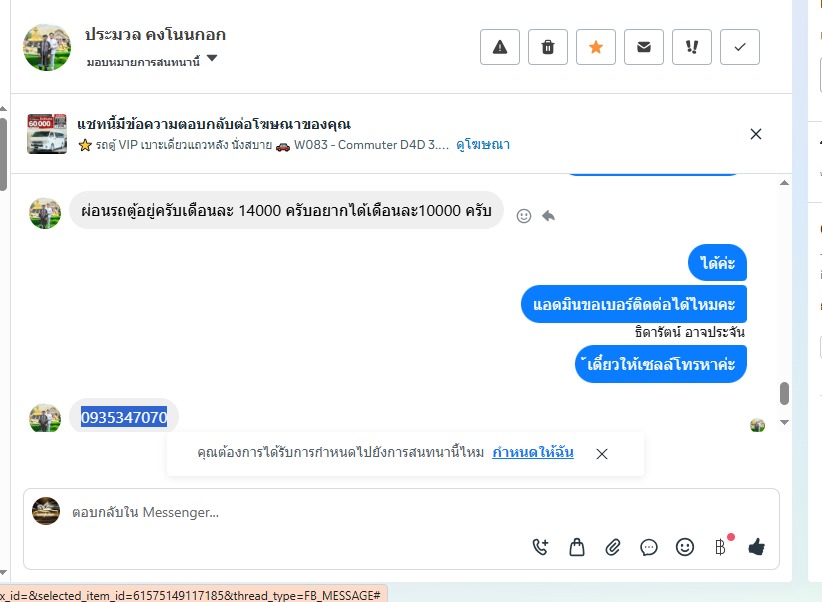Send a thumbs-up like
Image resolution: width=822 pixels, height=602 pixels.
point(756,547)
